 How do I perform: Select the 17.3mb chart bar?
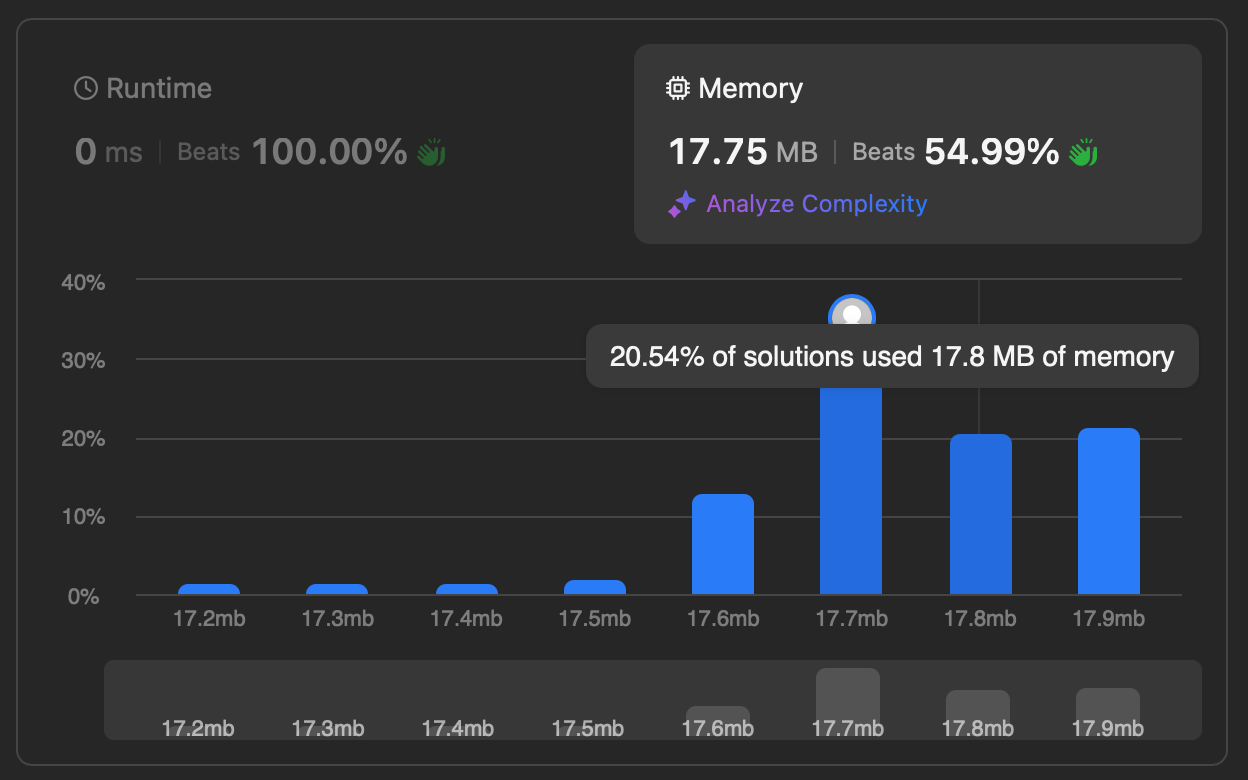(337, 589)
